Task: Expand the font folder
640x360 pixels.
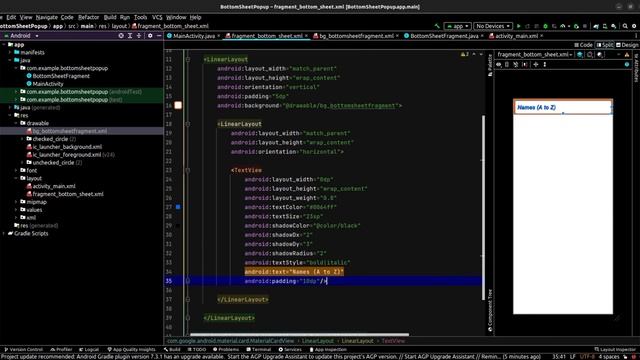Action: tap(16, 170)
